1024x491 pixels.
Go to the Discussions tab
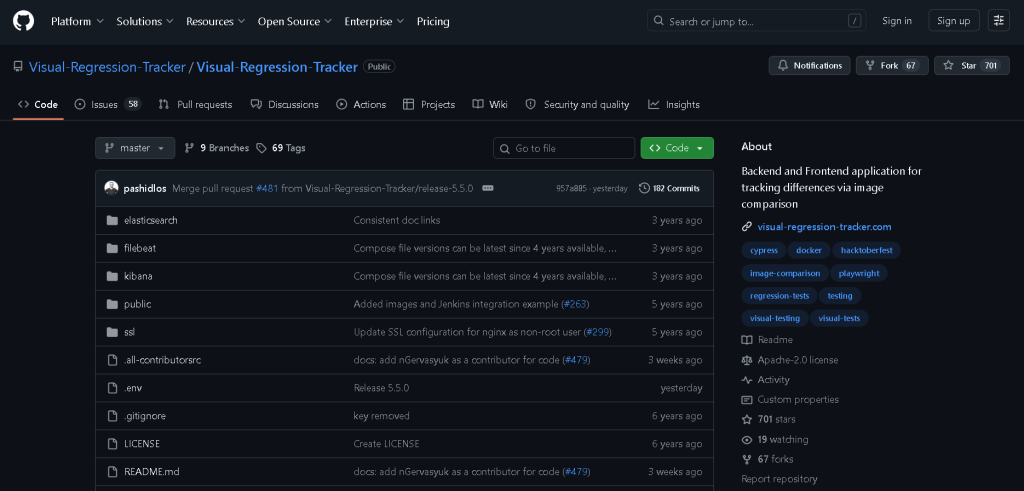285,104
